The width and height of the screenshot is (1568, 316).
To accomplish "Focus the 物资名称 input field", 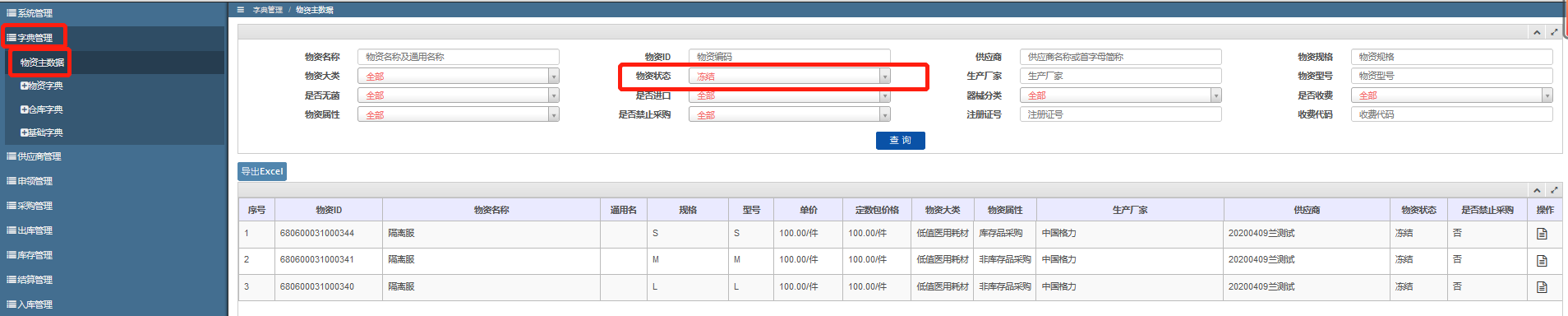I will (x=459, y=57).
